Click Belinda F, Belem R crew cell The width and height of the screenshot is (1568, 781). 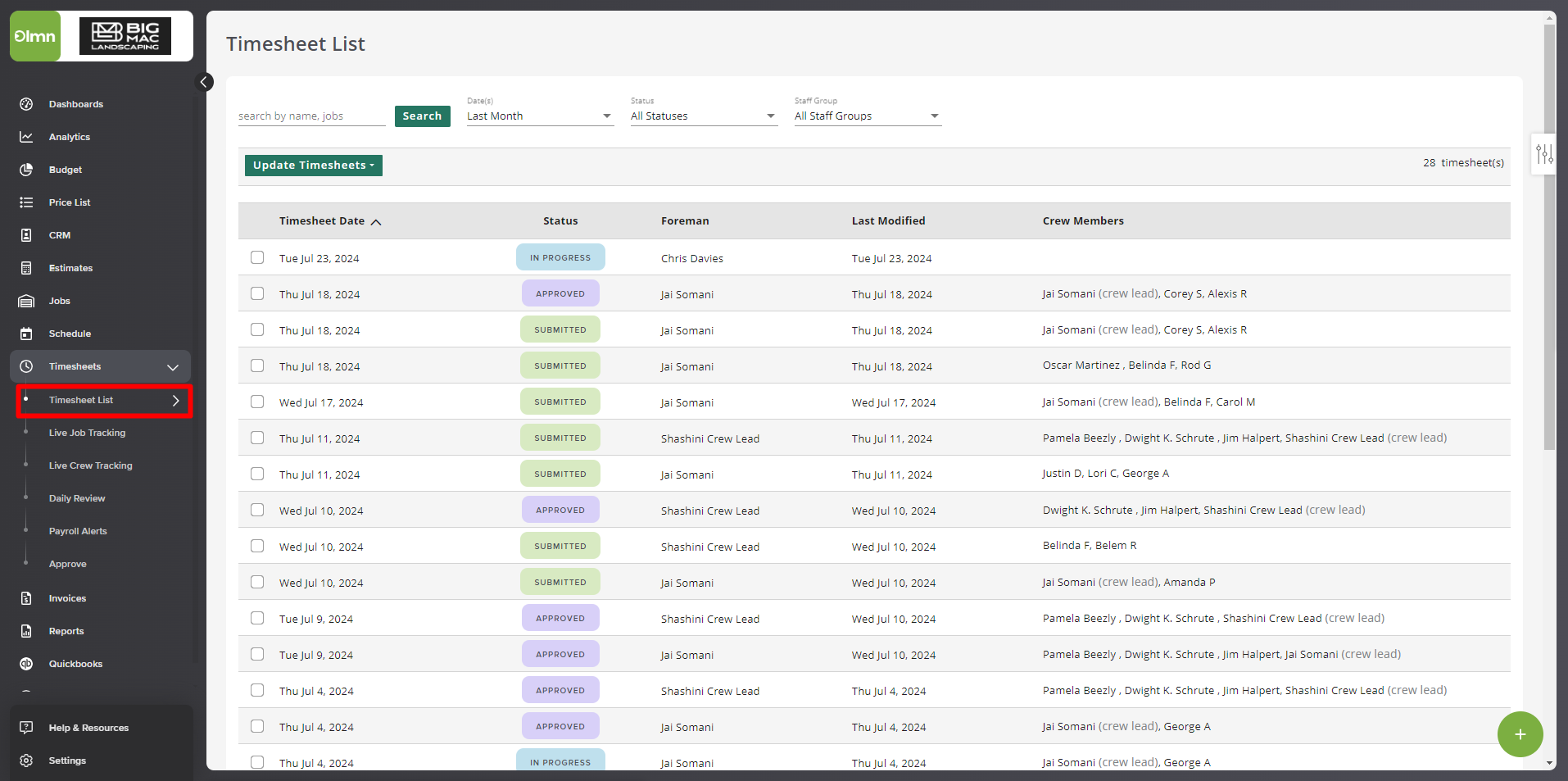tap(1090, 546)
